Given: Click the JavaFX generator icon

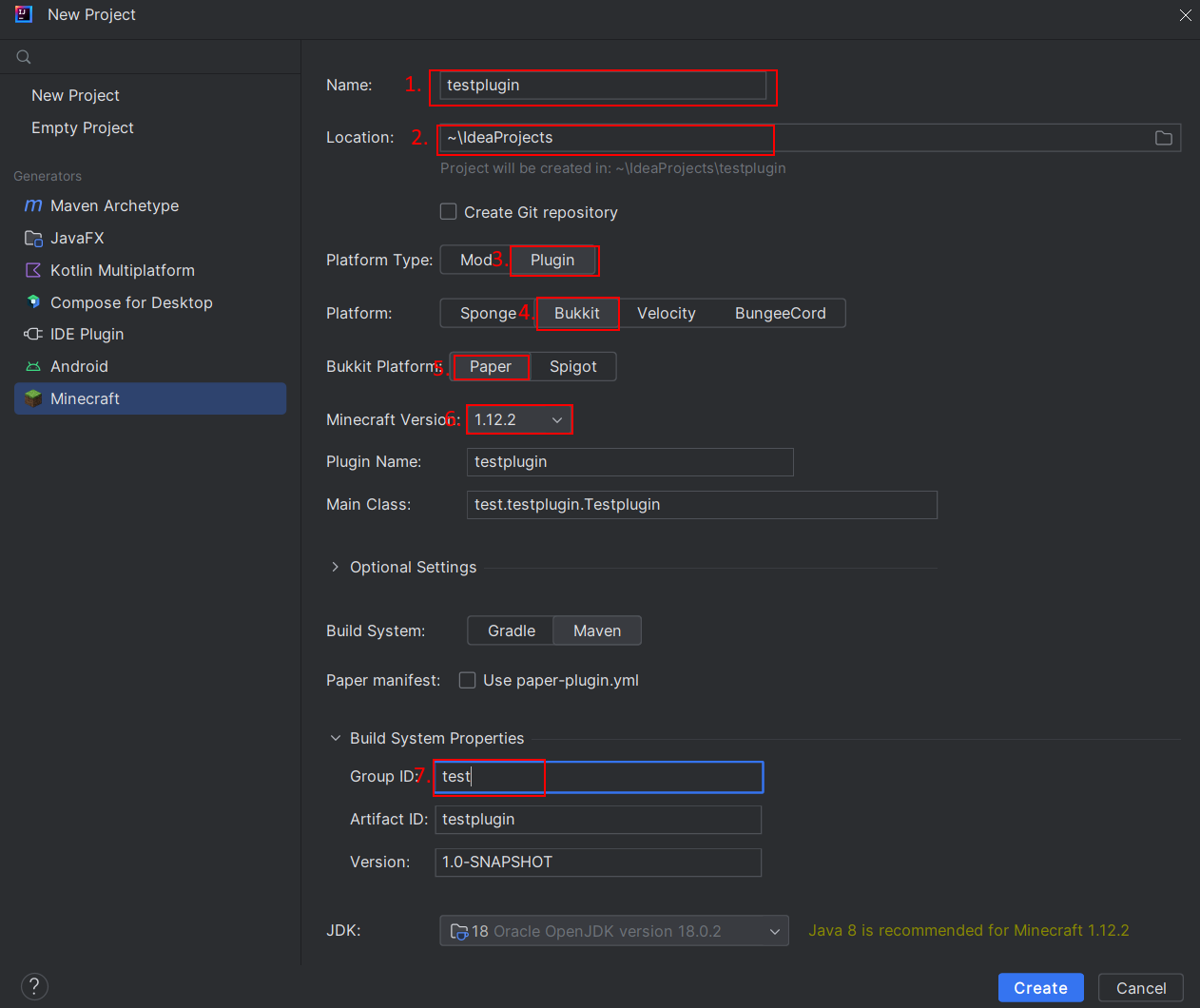Looking at the screenshot, I should pos(33,238).
